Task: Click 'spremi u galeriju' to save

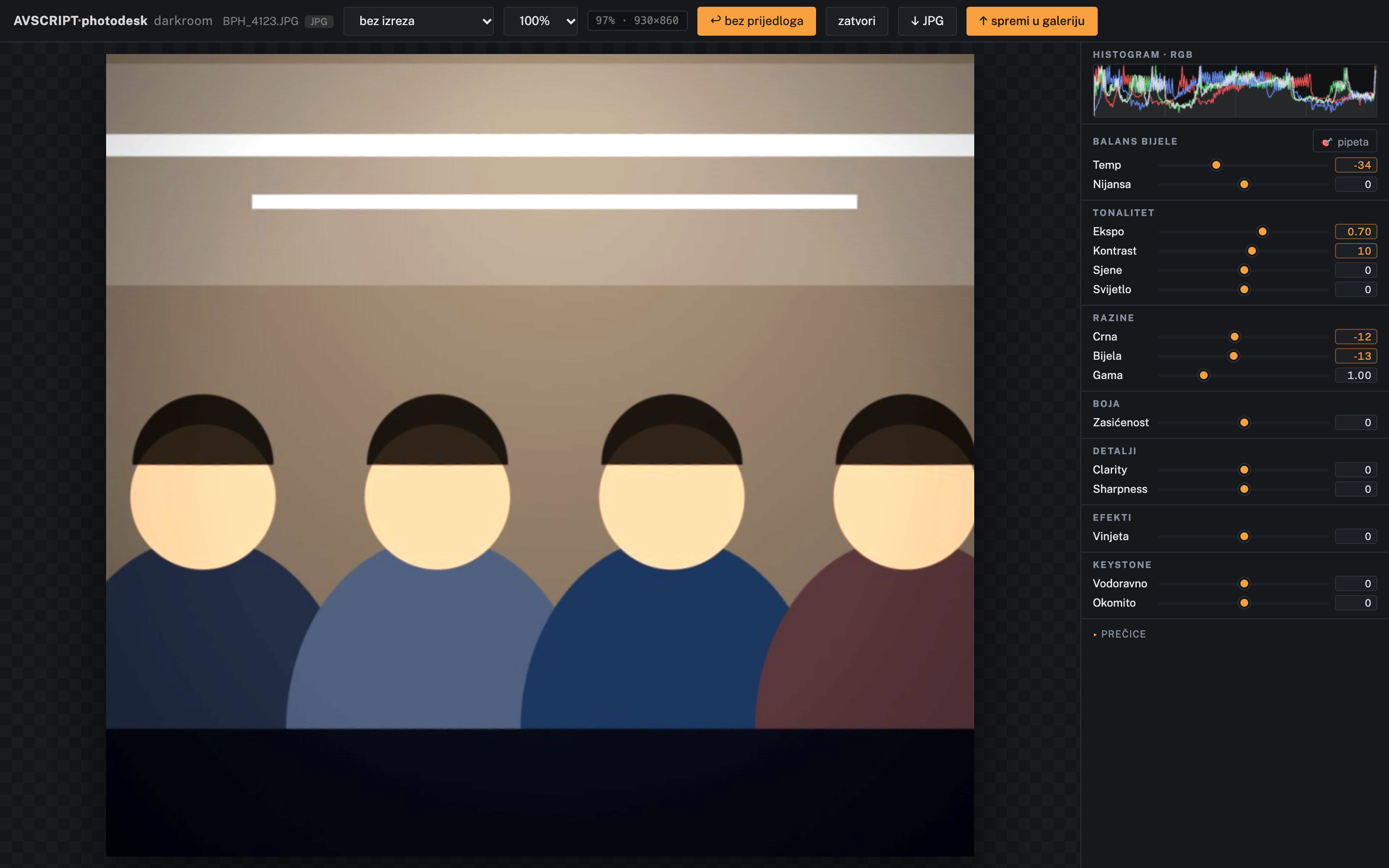Action: (1032, 21)
